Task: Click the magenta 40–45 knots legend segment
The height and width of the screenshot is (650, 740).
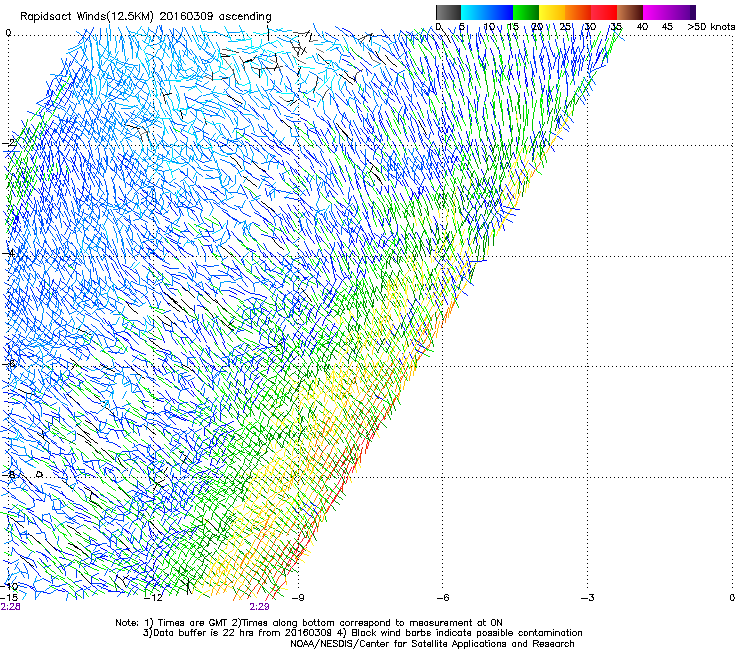Action: pos(656,12)
